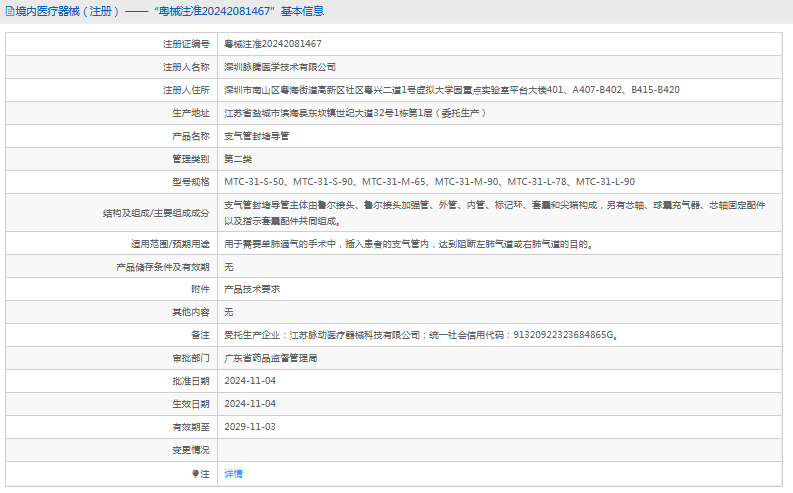Viewport: 793px width, 493px height.
Task: Click the 第二类 management category value
Action: tap(238, 159)
